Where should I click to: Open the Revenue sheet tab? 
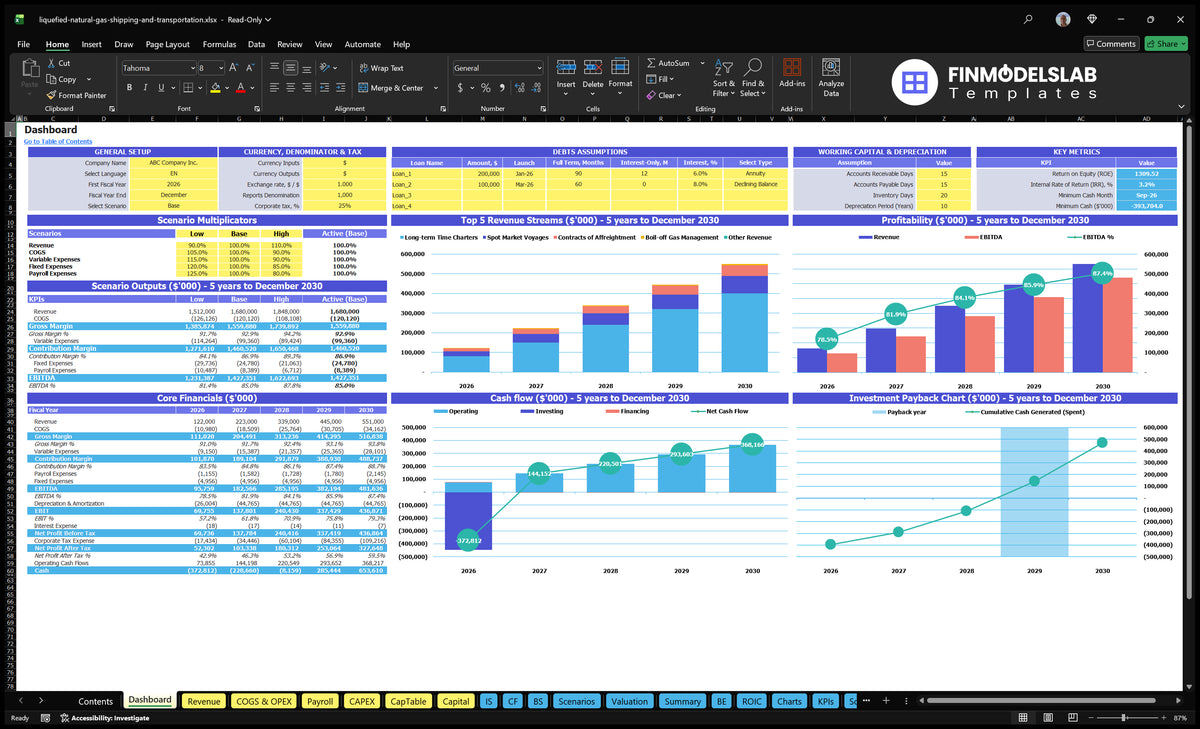[x=204, y=701]
